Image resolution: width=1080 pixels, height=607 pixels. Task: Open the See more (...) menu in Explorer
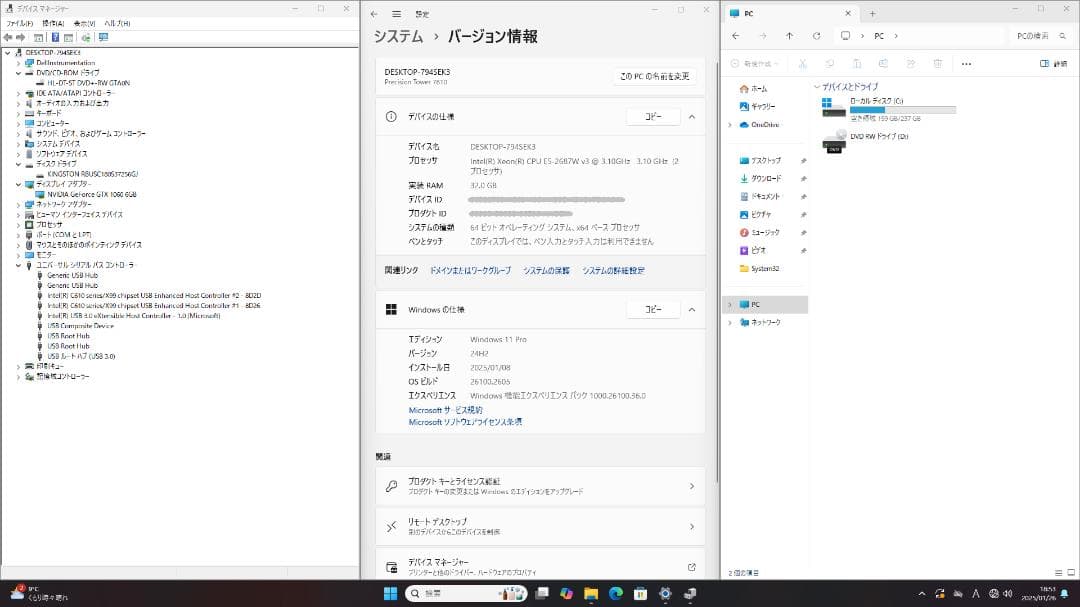coord(966,63)
